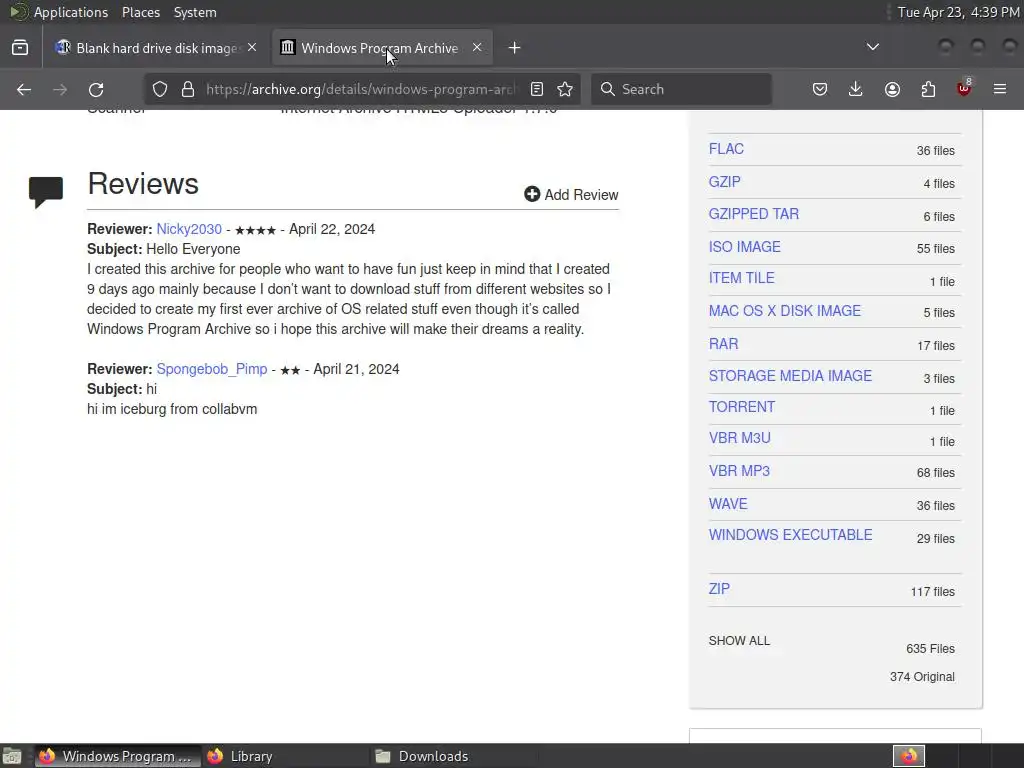Open the MAC OS X DISK IMAGE option

point(785,311)
